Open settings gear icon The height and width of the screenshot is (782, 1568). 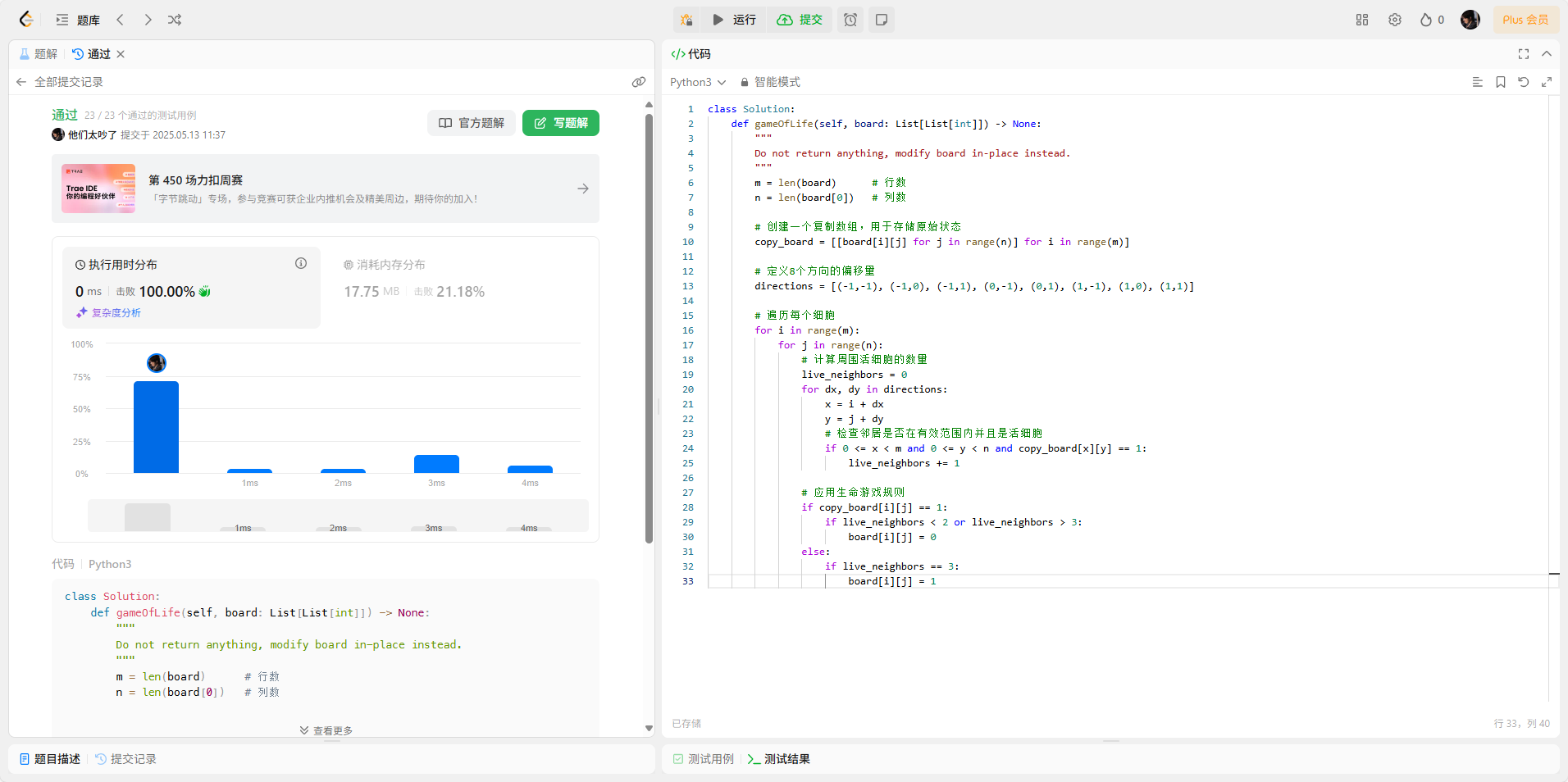[x=1395, y=20]
